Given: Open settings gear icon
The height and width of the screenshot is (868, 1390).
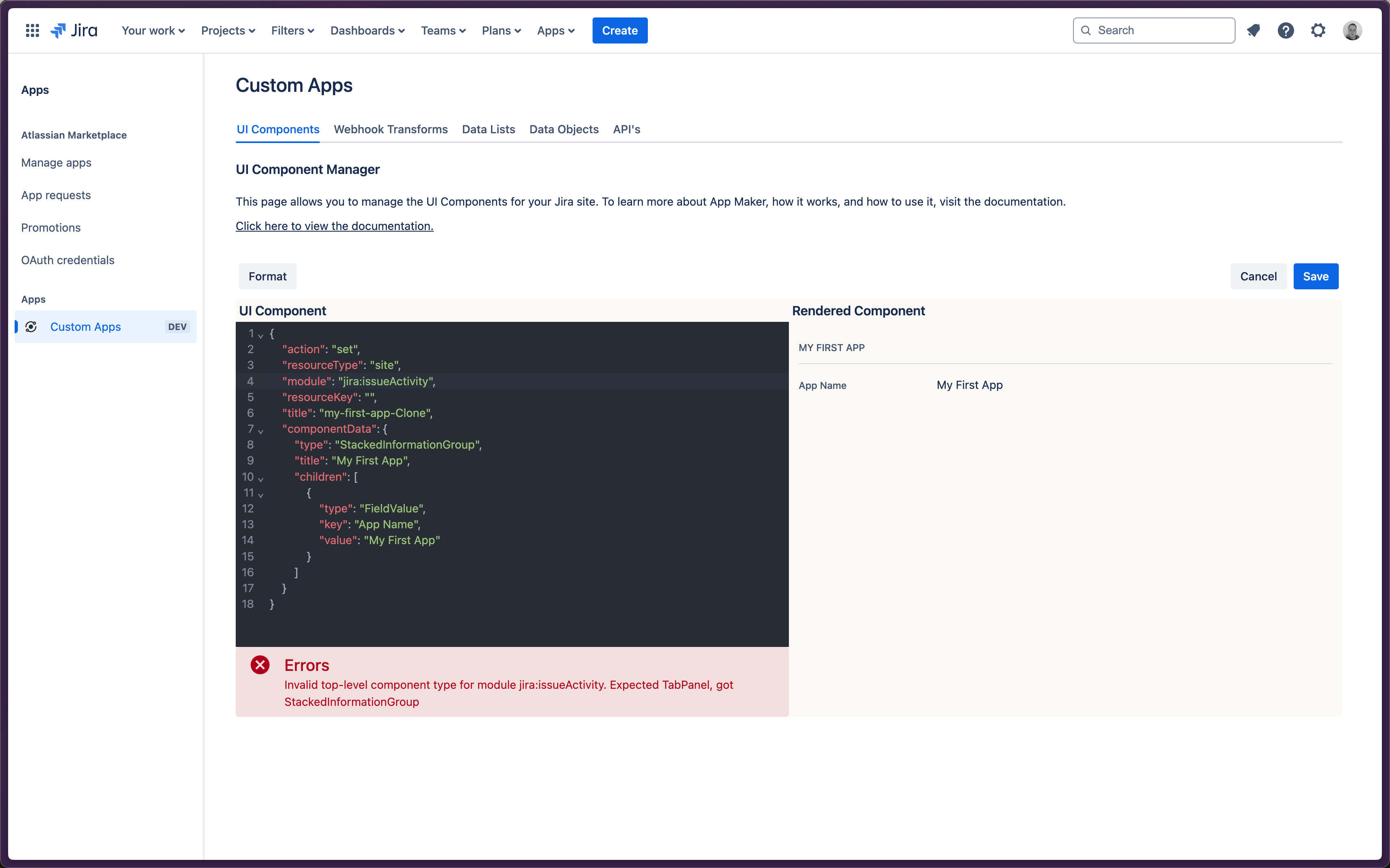Looking at the screenshot, I should pos(1318,30).
